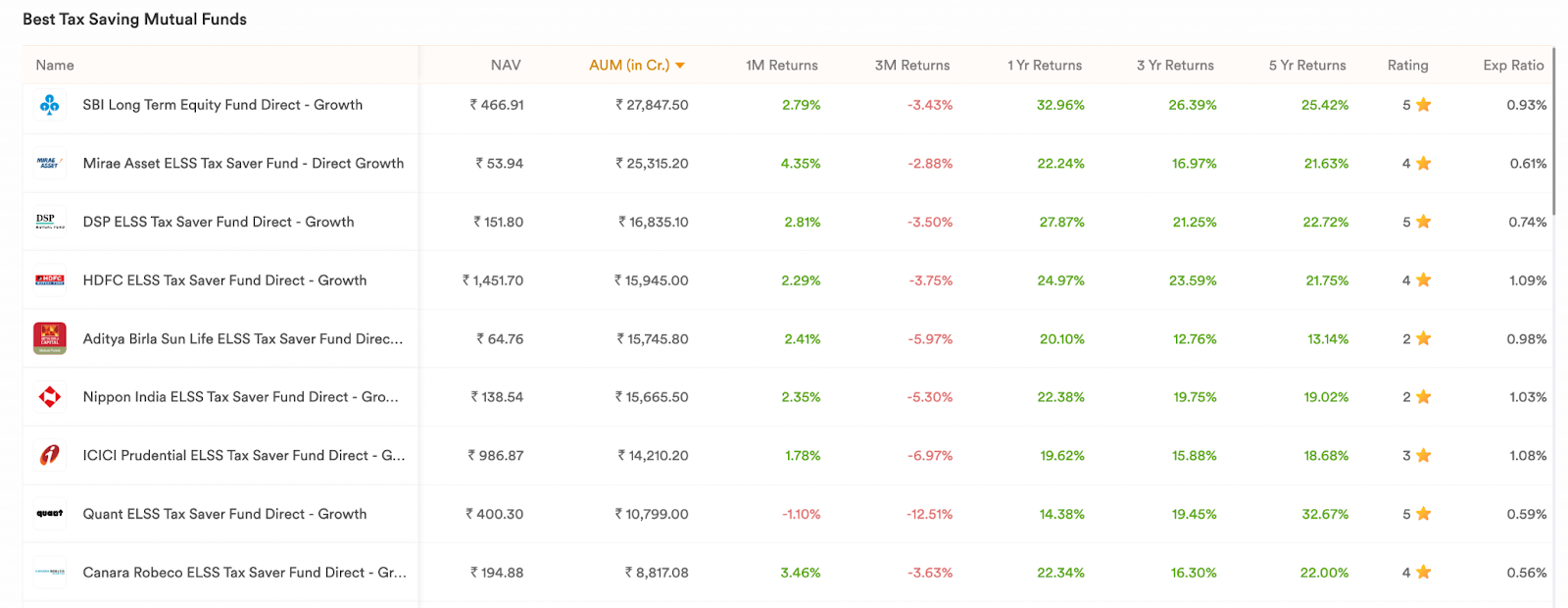Click SBI expense ratio 0.93%
Screen dimensions: 1568x608
1527,105
